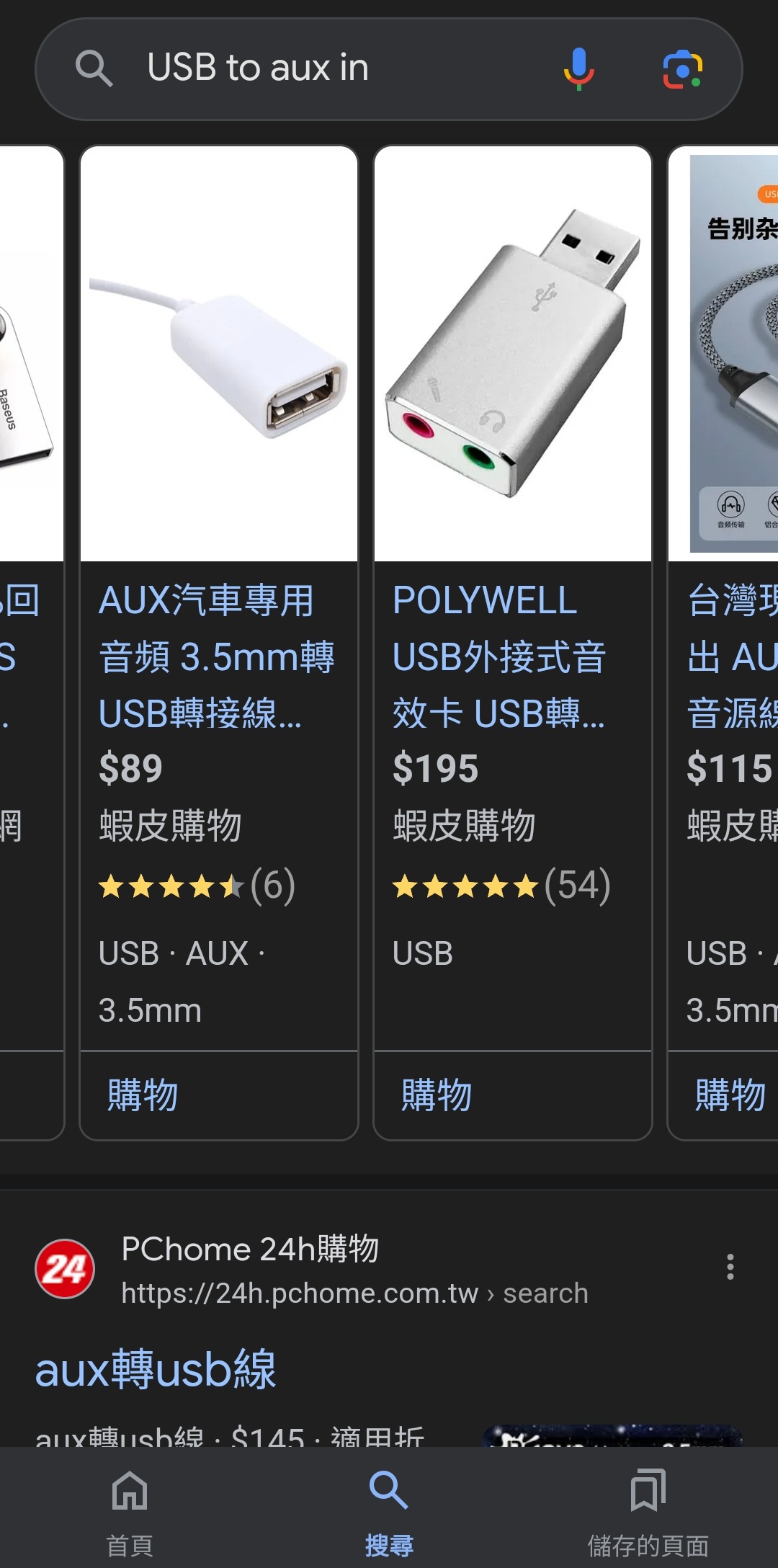Open the silver POLYWELL sound card image
Screen dimensions: 778x1568
pos(513,354)
